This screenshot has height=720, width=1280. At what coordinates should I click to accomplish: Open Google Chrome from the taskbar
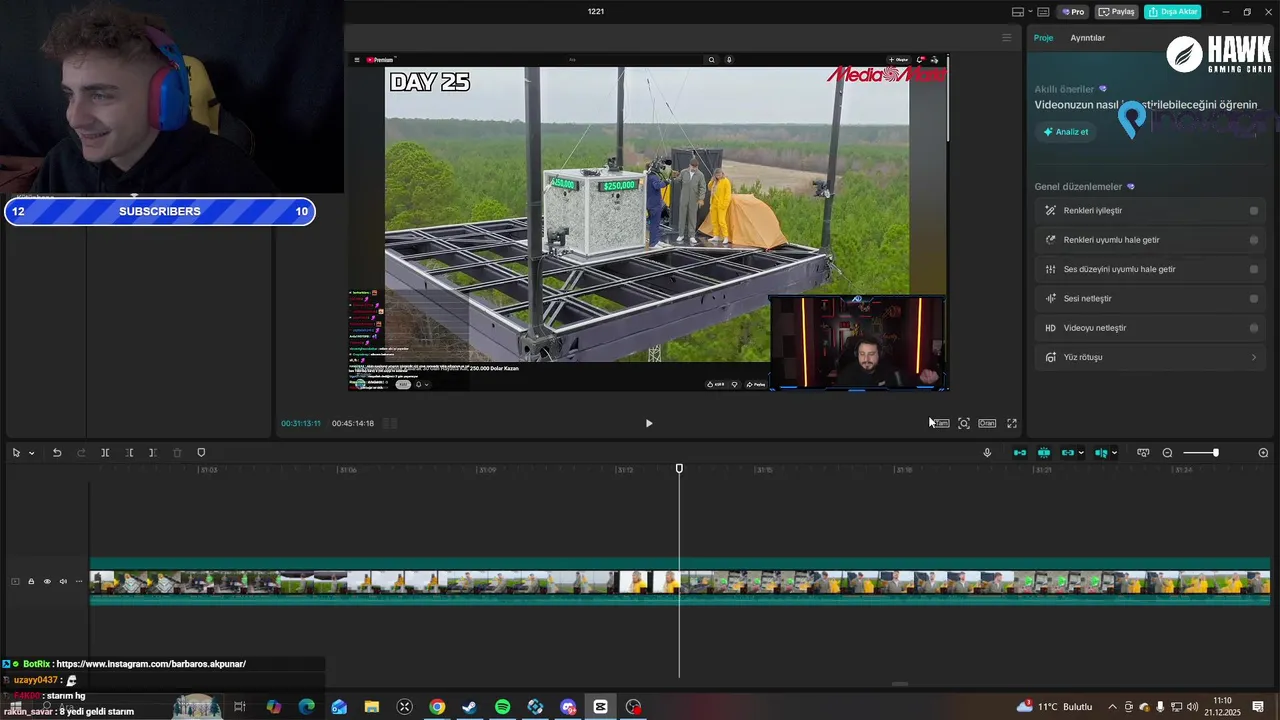click(437, 707)
